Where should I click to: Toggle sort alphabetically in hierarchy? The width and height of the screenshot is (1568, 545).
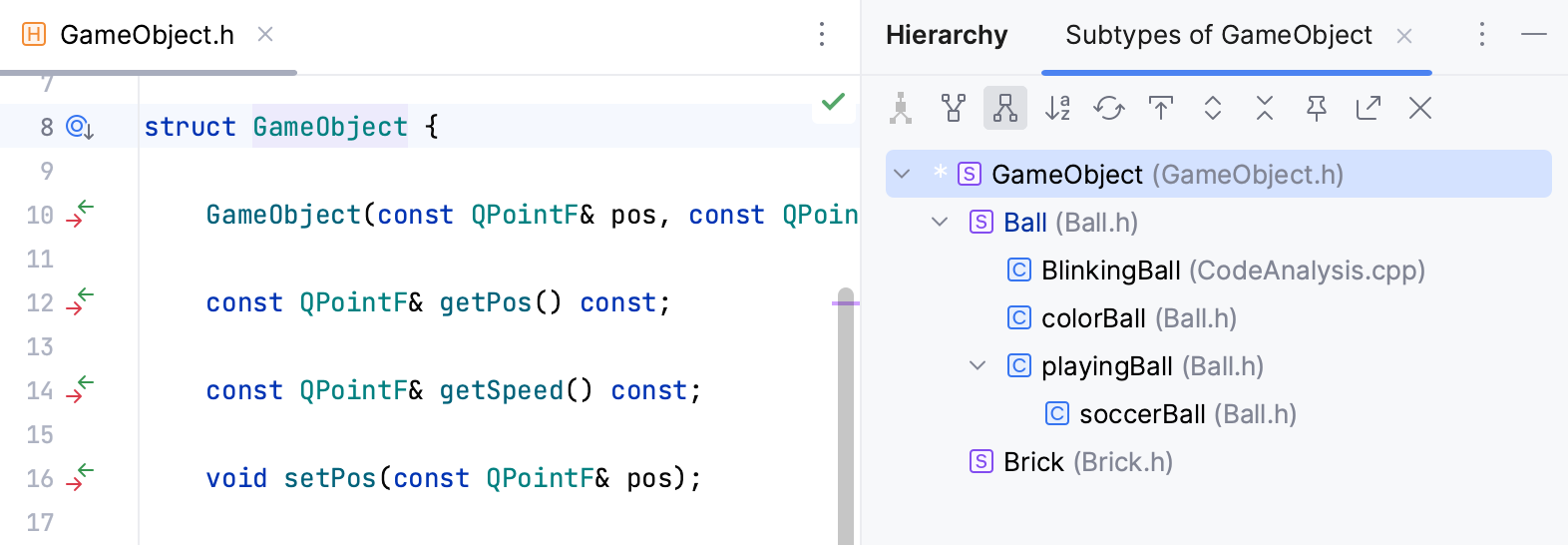point(1057,108)
